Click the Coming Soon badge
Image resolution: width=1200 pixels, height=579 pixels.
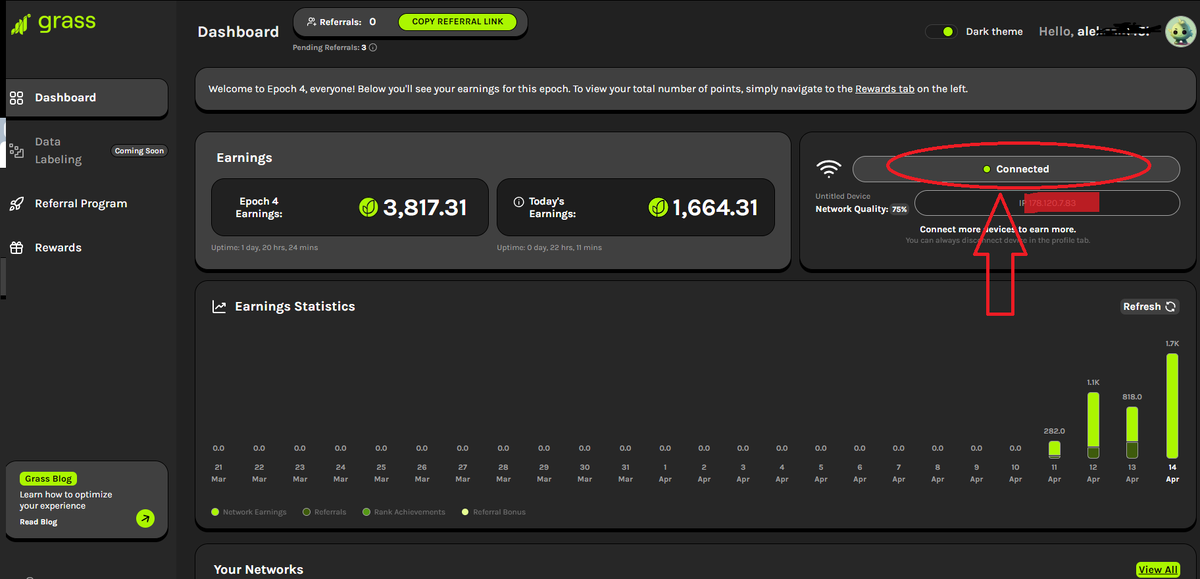click(139, 151)
